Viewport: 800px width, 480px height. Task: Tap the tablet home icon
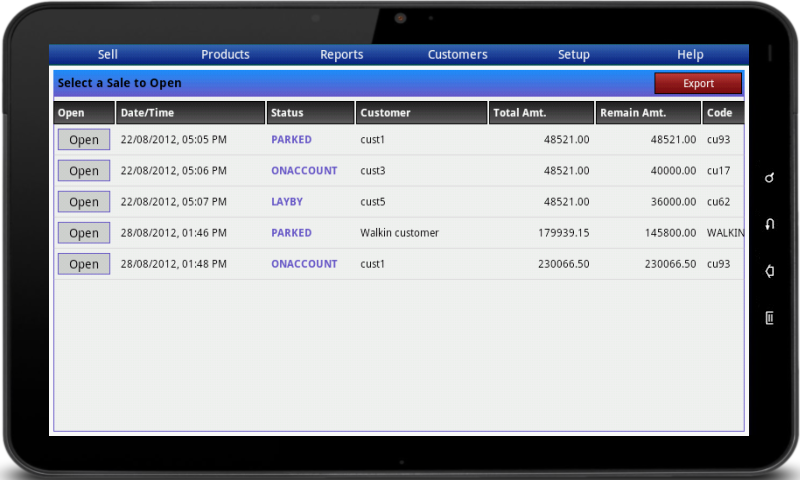click(x=769, y=271)
